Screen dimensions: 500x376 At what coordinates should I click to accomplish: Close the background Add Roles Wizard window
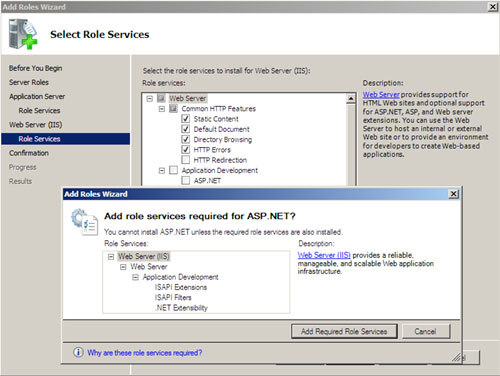(493, 7)
